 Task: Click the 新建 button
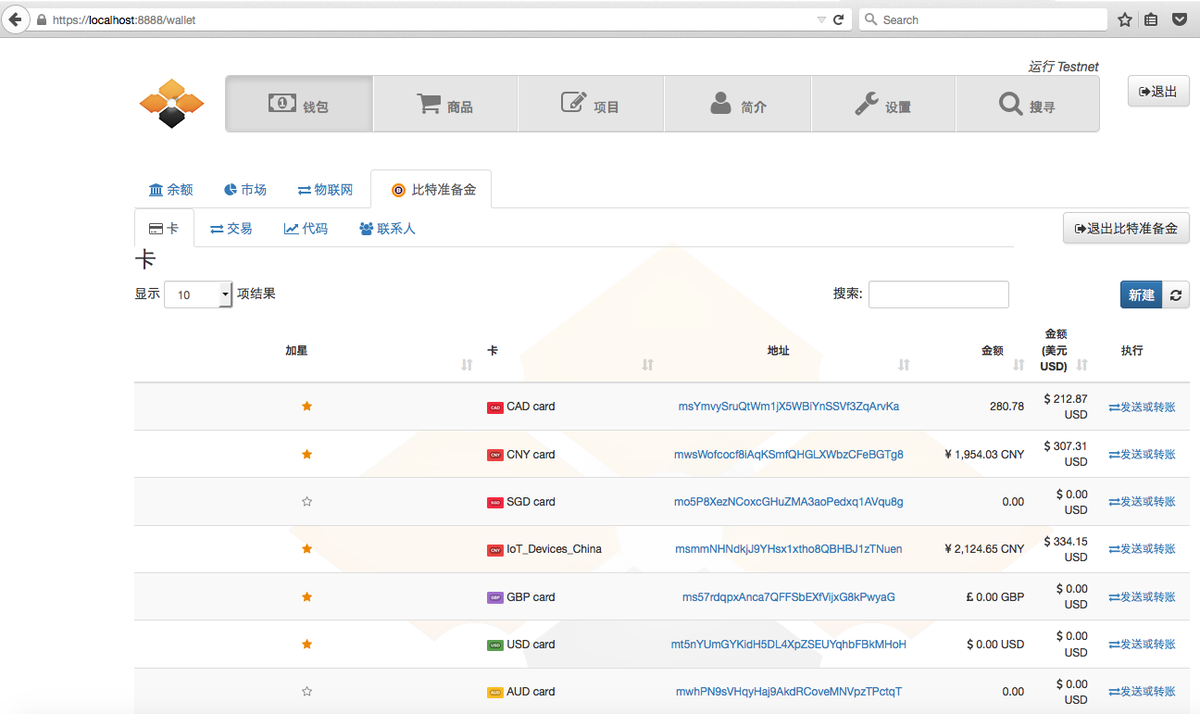tap(1140, 294)
